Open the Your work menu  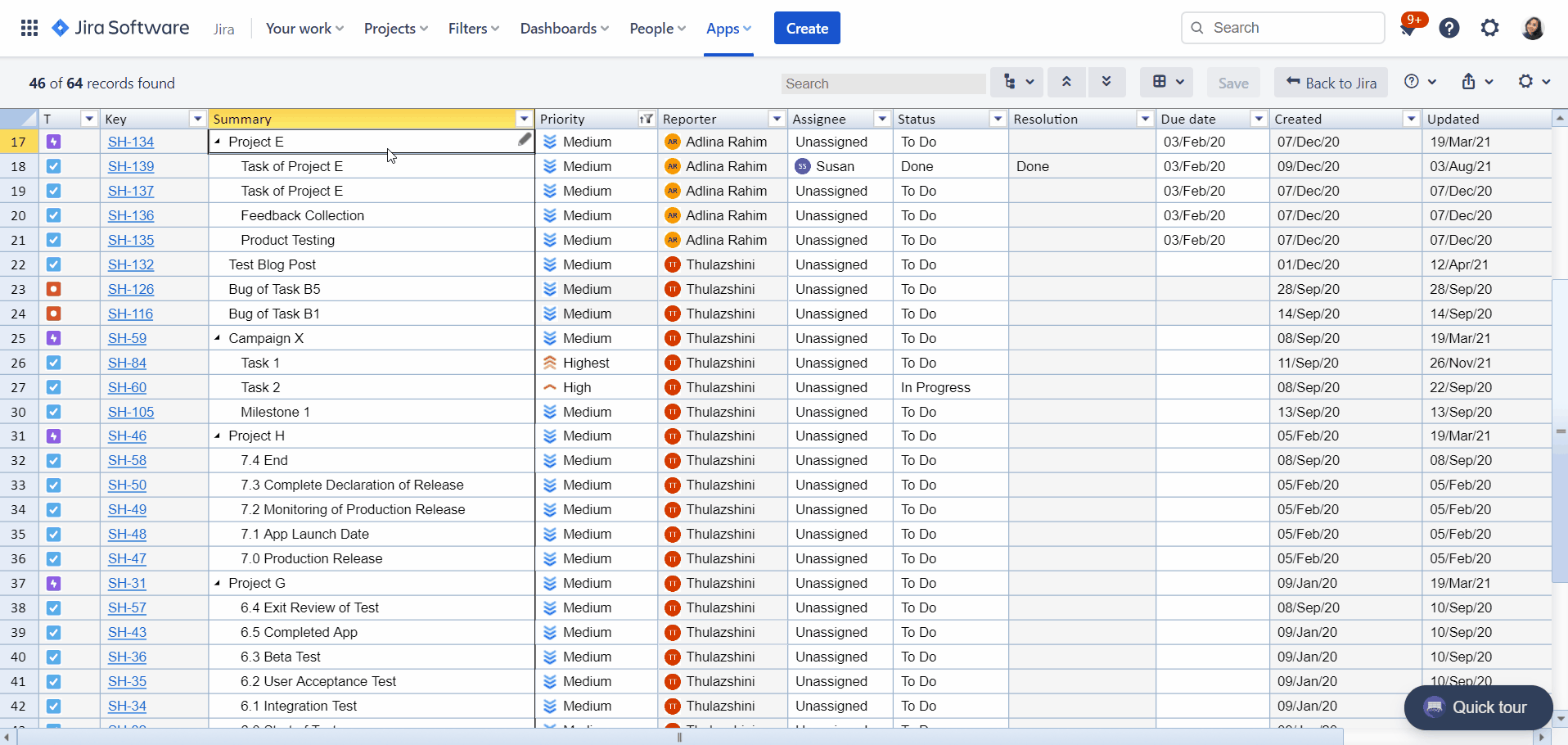point(304,28)
